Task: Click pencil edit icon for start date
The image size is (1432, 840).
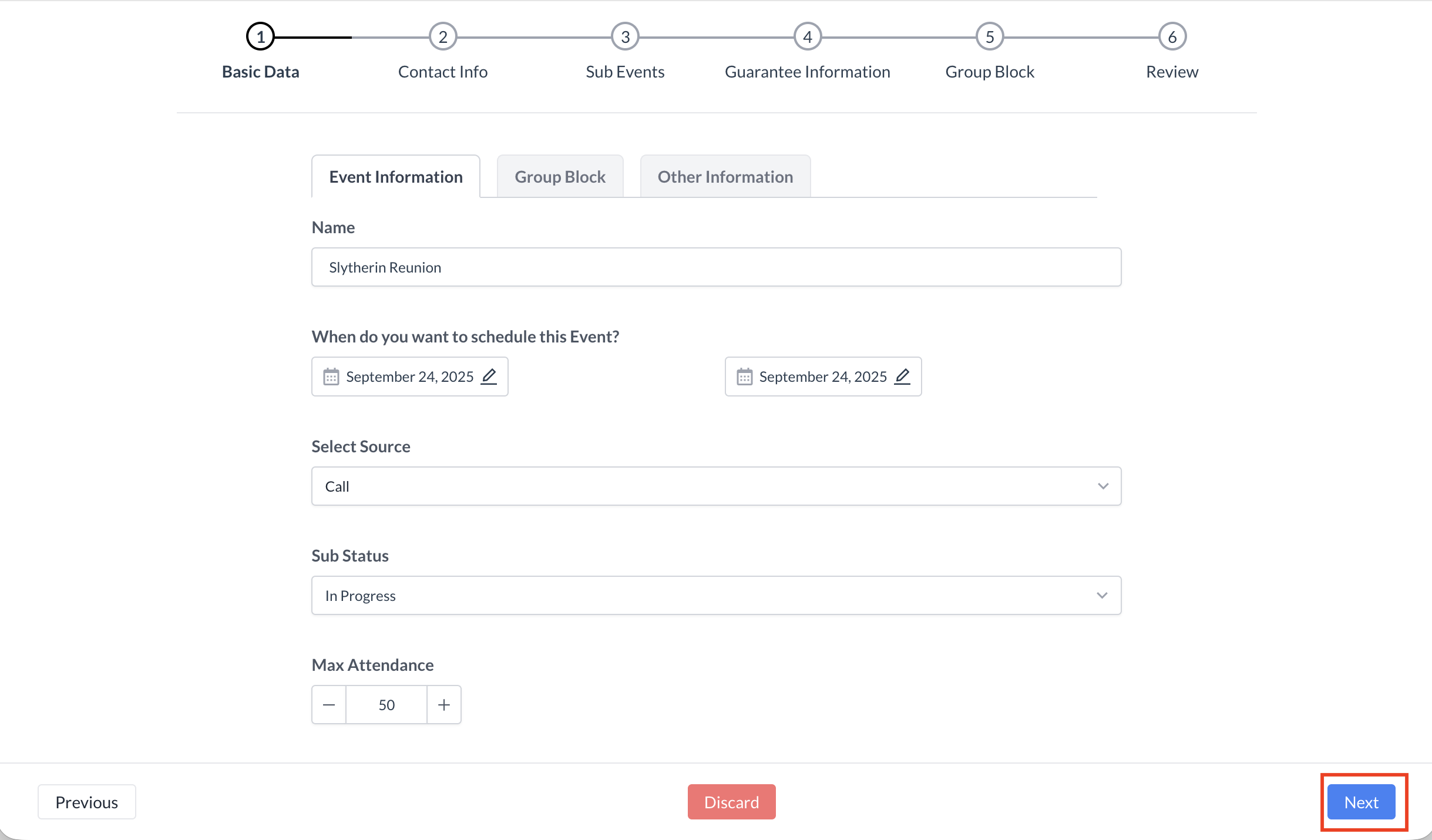Action: click(489, 376)
